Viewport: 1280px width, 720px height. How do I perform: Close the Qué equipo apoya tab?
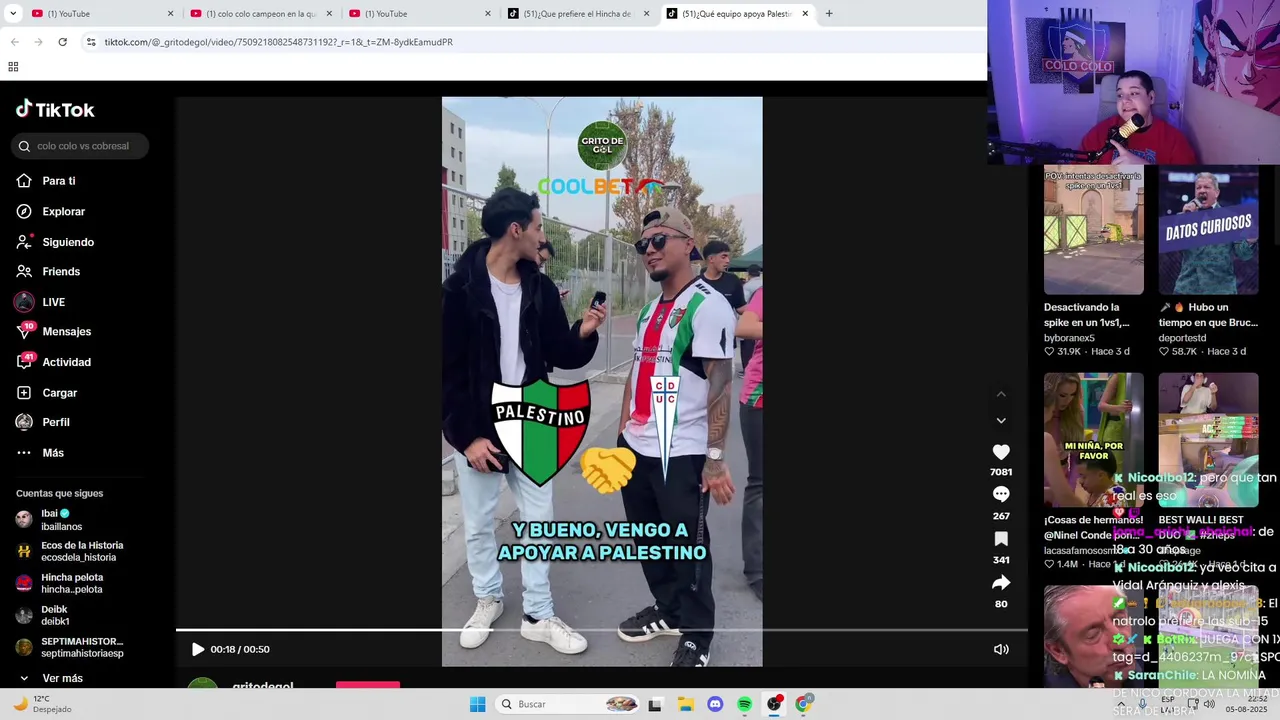(805, 14)
